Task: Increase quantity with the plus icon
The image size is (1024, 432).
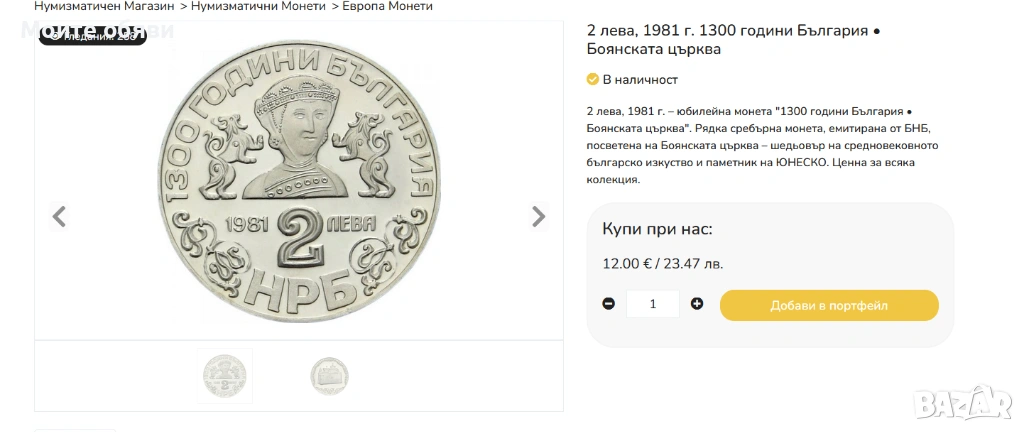Action: click(697, 304)
